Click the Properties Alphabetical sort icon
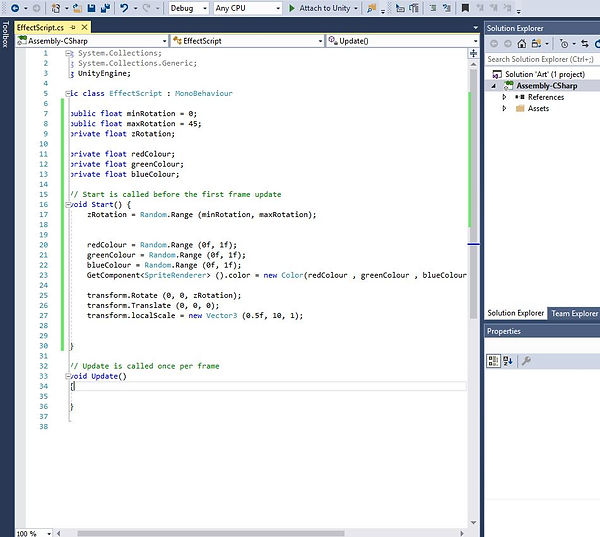Image resolution: width=600 pixels, height=537 pixels. coord(508,361)
